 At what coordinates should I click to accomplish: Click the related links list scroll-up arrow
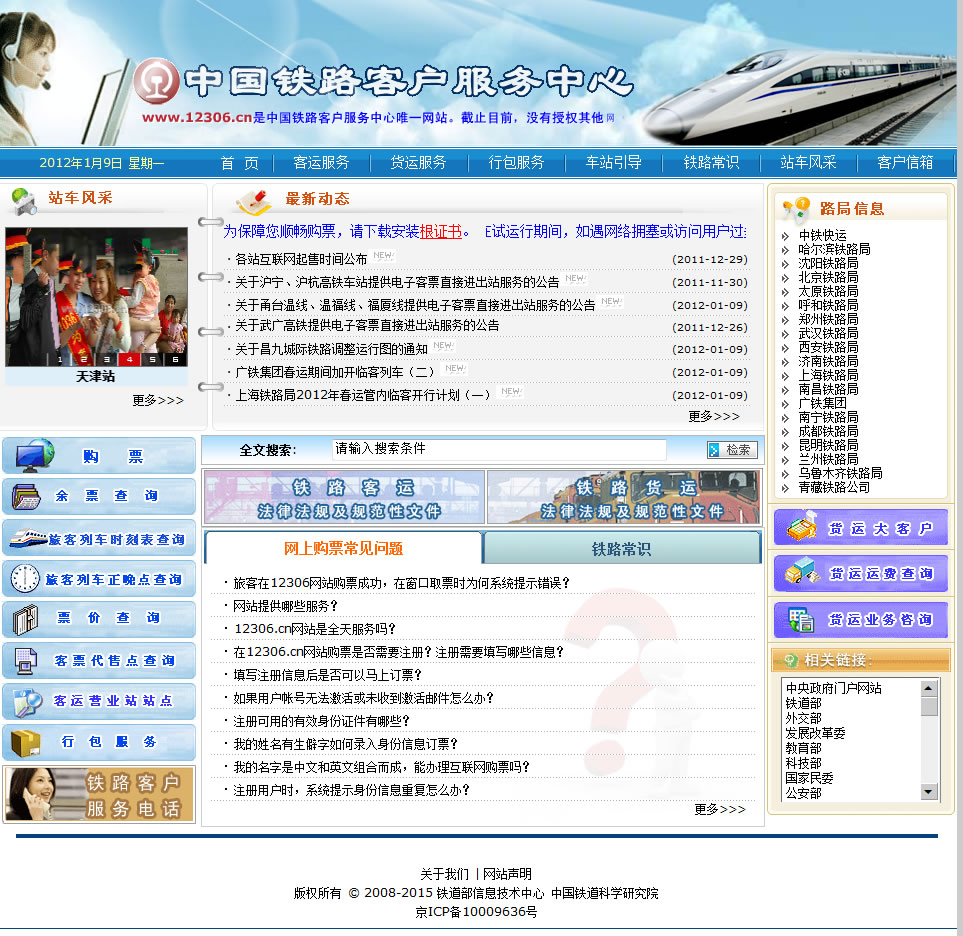929,687
